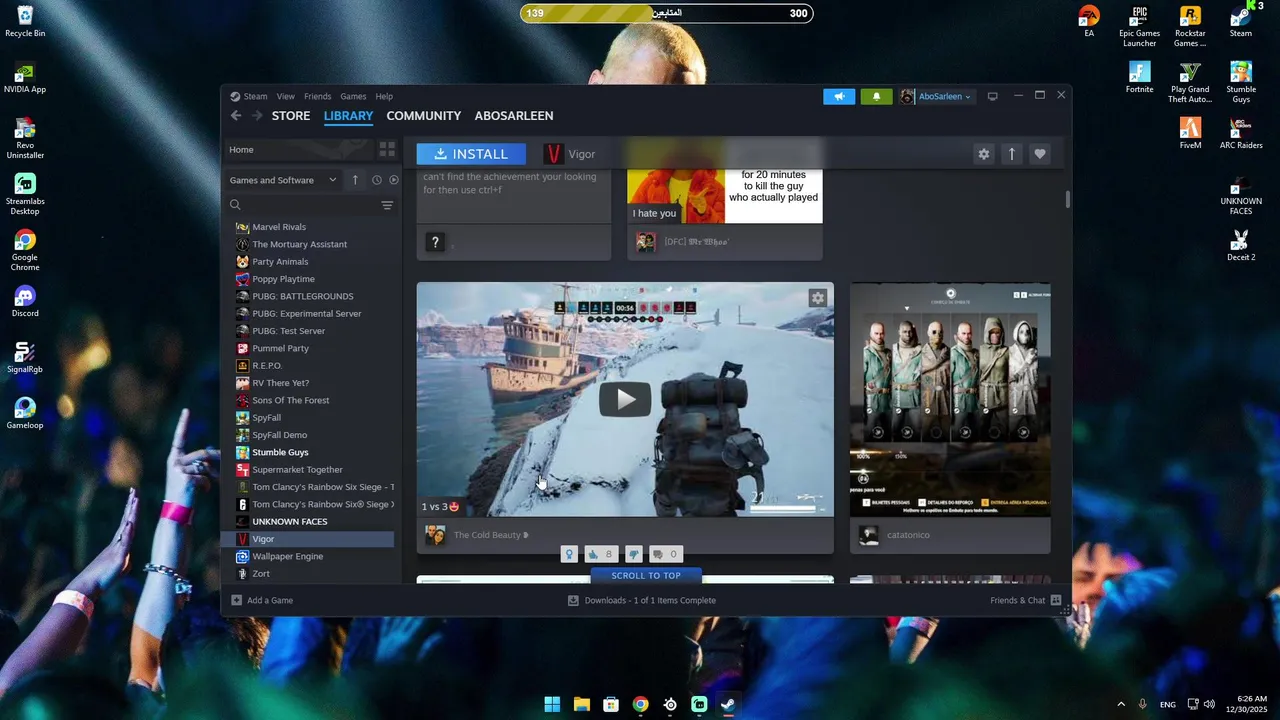This screenshot has height=720, width=1280.
Task: Add Vigor to favorites heart icon
Action: pos(1040,154)
